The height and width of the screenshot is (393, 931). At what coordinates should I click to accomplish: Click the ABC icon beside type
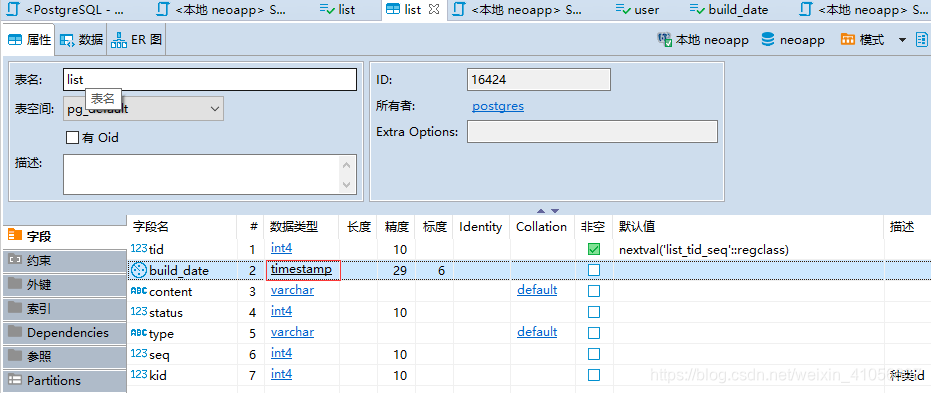[138, 332]
